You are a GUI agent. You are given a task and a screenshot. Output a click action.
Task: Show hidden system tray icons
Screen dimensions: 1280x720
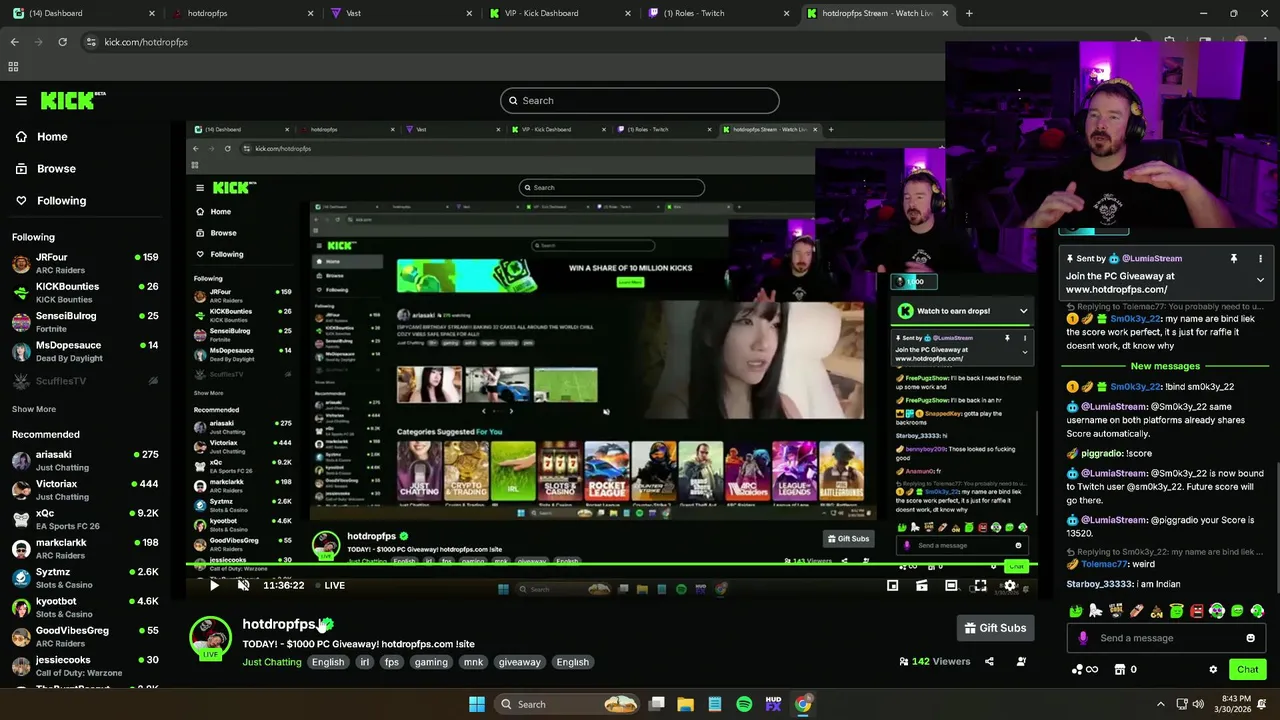(x=1160, y=704)
